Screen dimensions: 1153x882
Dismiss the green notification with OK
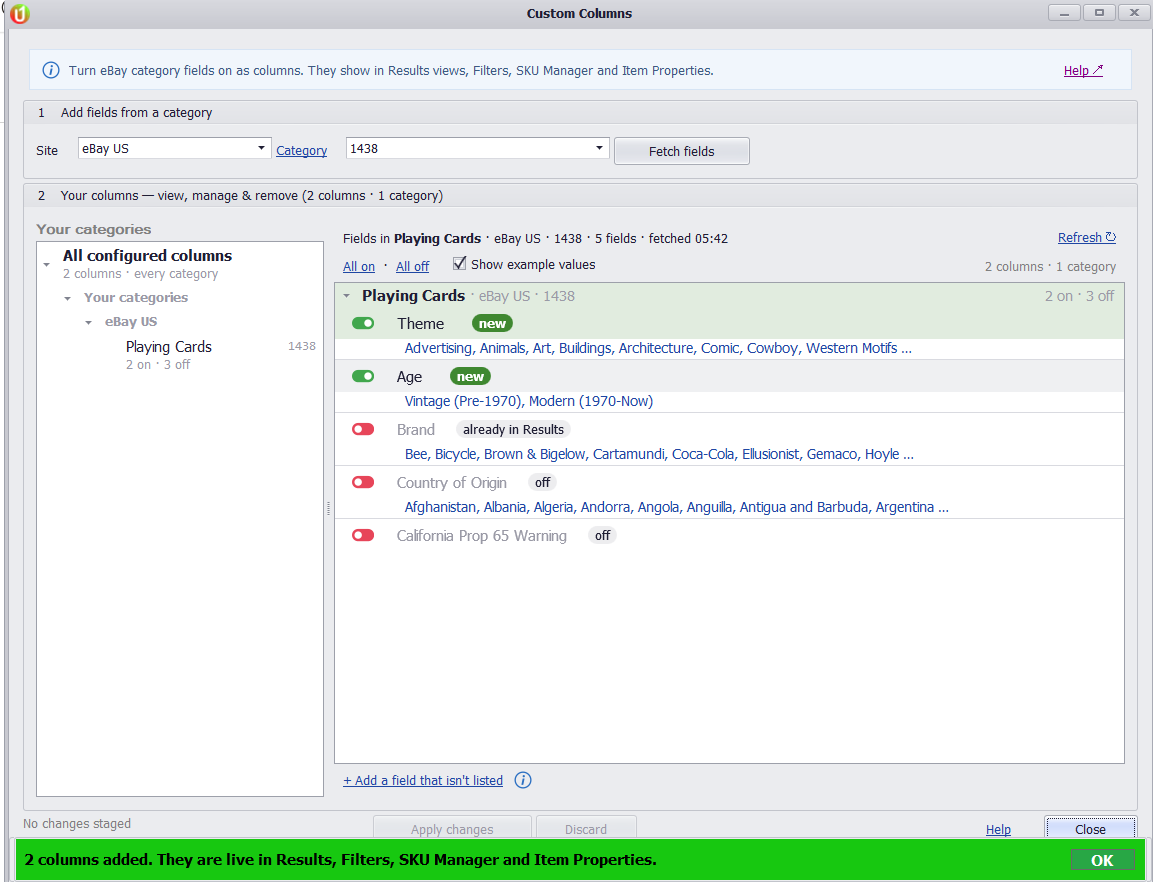click(x=1102, y=860)
